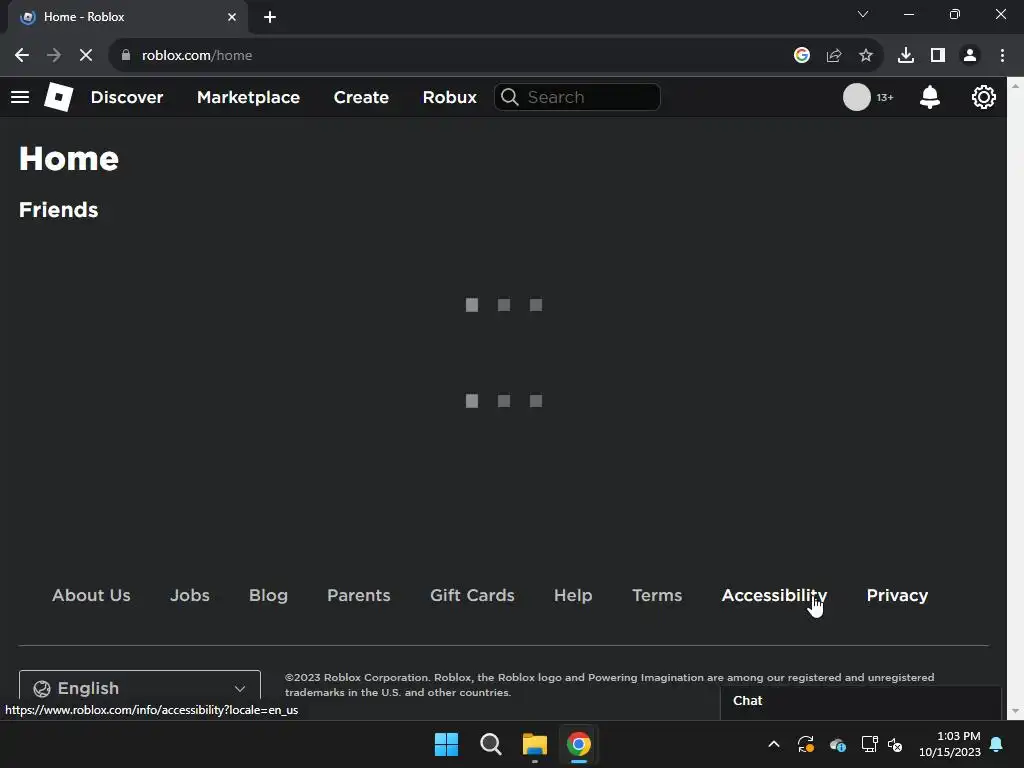
Task: Open Chrome three-dot menu
Action: [x=1002, y=56]
